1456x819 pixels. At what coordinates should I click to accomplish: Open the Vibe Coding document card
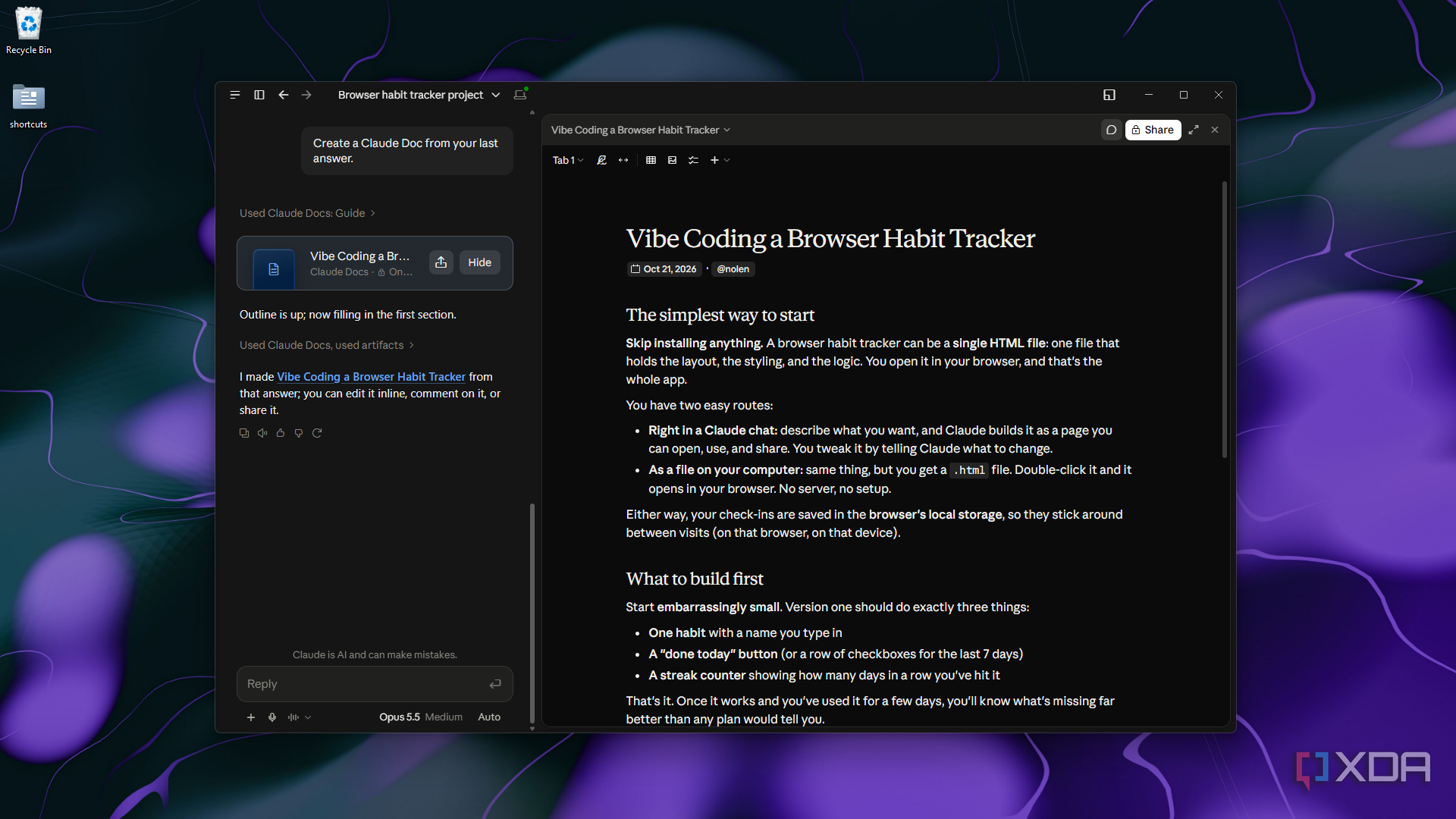click(x=375, y=263)
